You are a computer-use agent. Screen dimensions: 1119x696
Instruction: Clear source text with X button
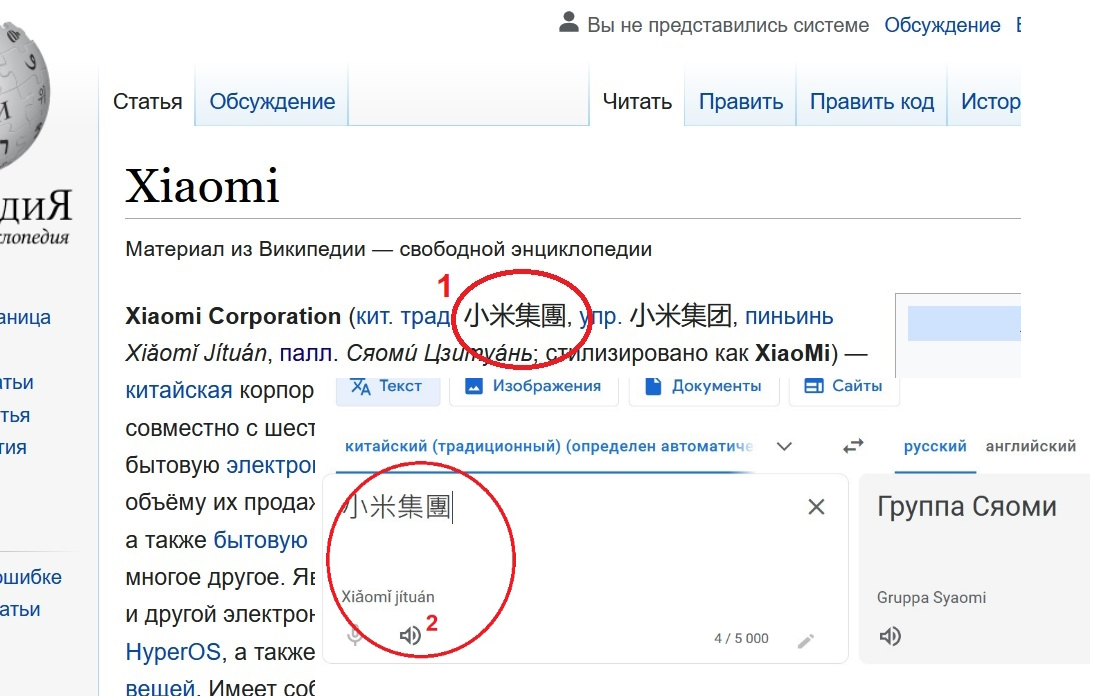click(x=816, y=507)
